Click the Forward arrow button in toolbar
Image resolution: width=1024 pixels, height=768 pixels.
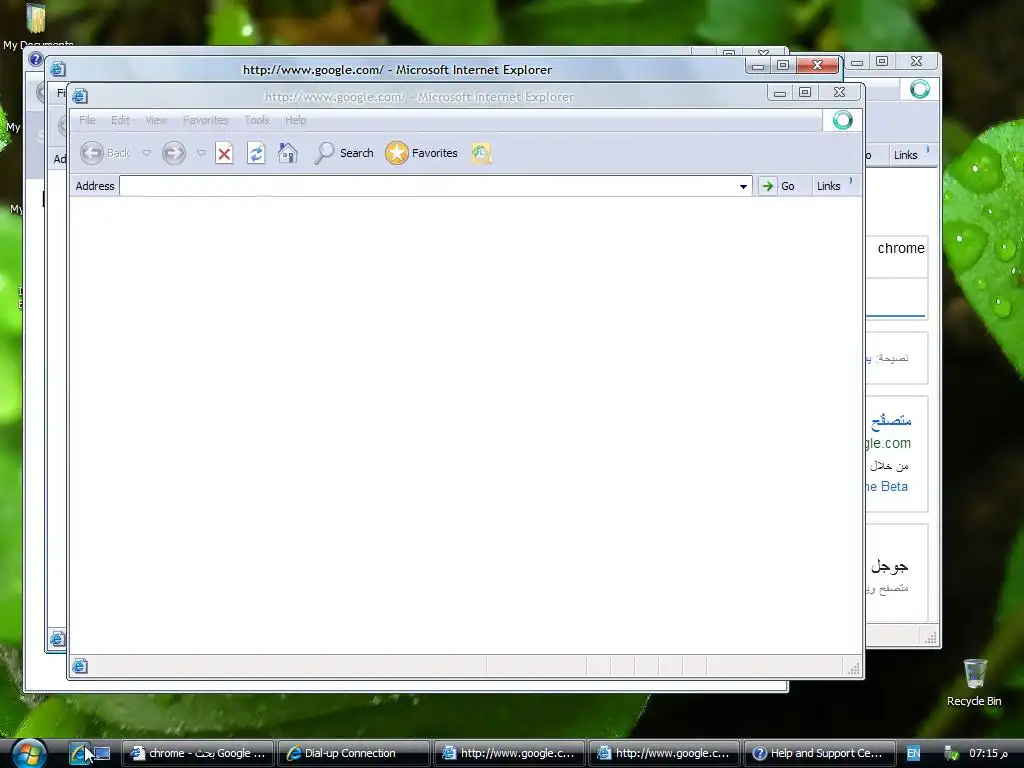pos(174,153)
